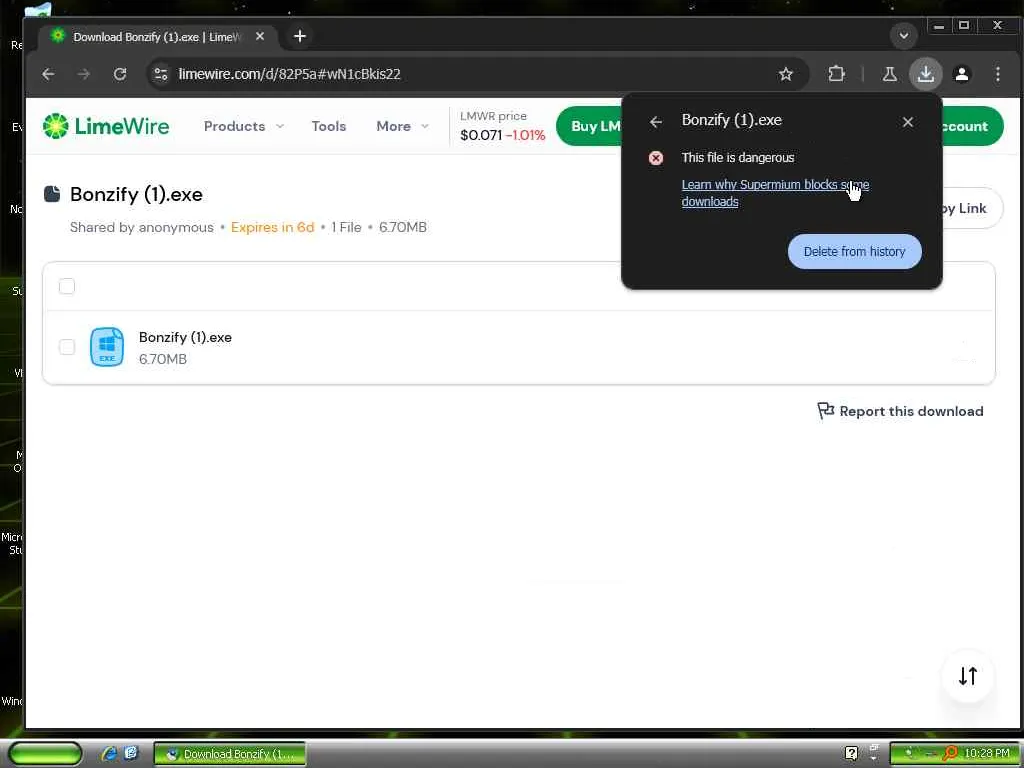Click the file document icon beside title
This screenshot has height=768, width=1024.
click(x=52, y=194)
